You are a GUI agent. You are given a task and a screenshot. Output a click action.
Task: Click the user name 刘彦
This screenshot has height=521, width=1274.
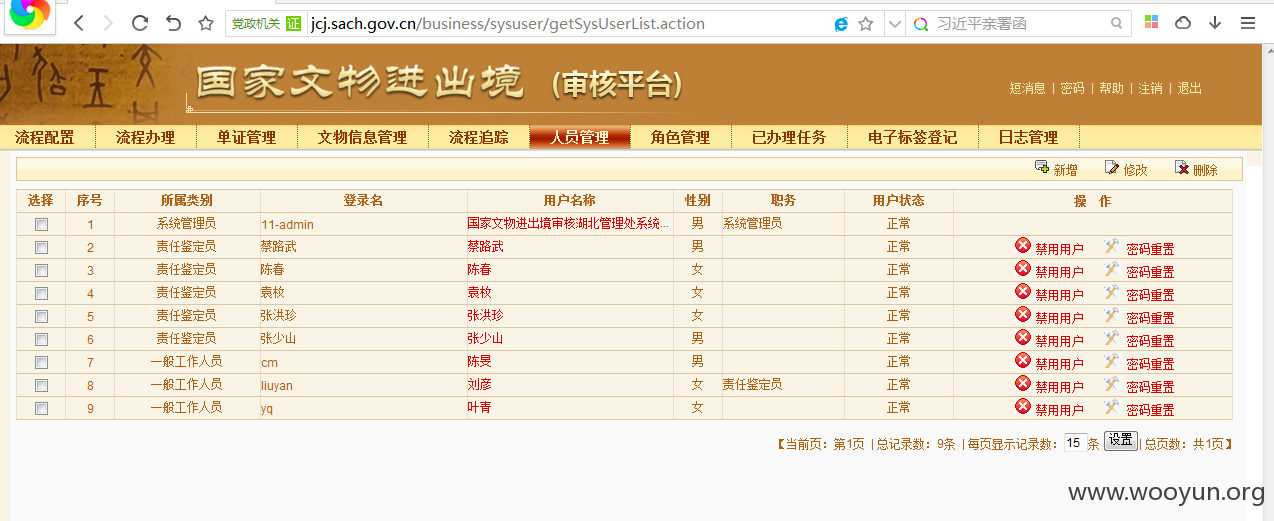point(479,384)
